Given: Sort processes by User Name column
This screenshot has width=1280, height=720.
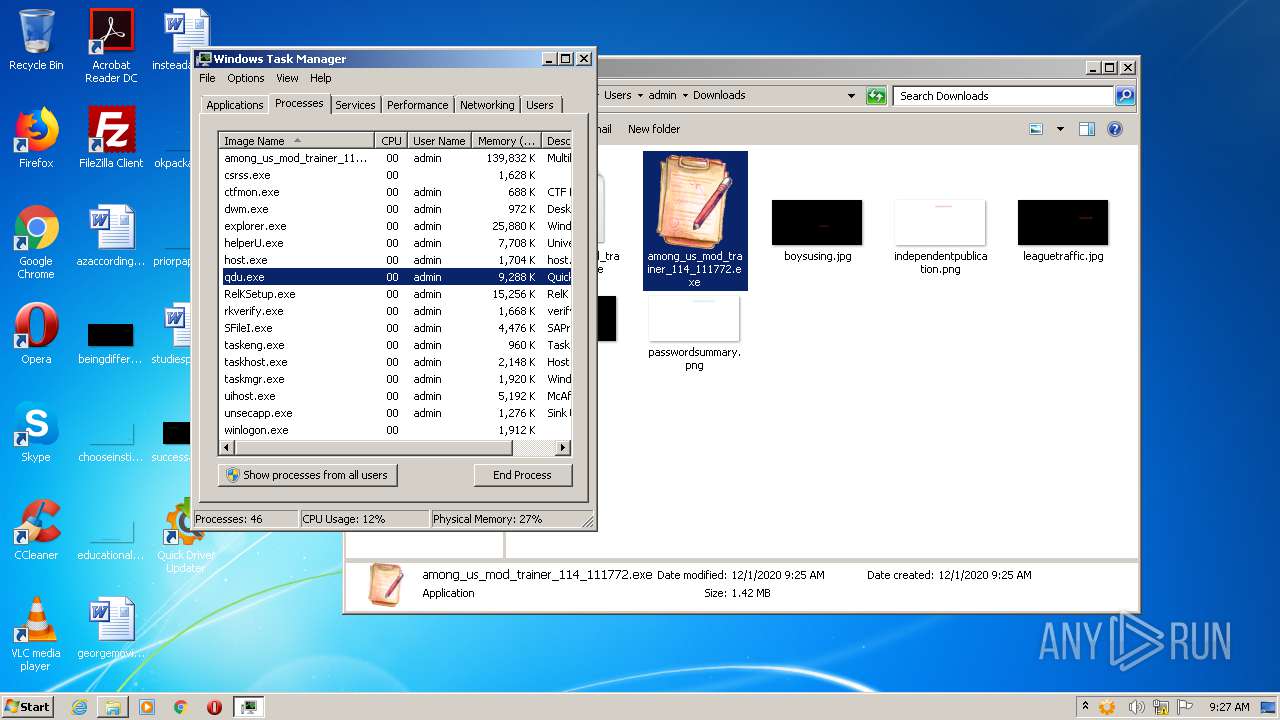Looking at the screenshot, I should (x=439, y=141).
